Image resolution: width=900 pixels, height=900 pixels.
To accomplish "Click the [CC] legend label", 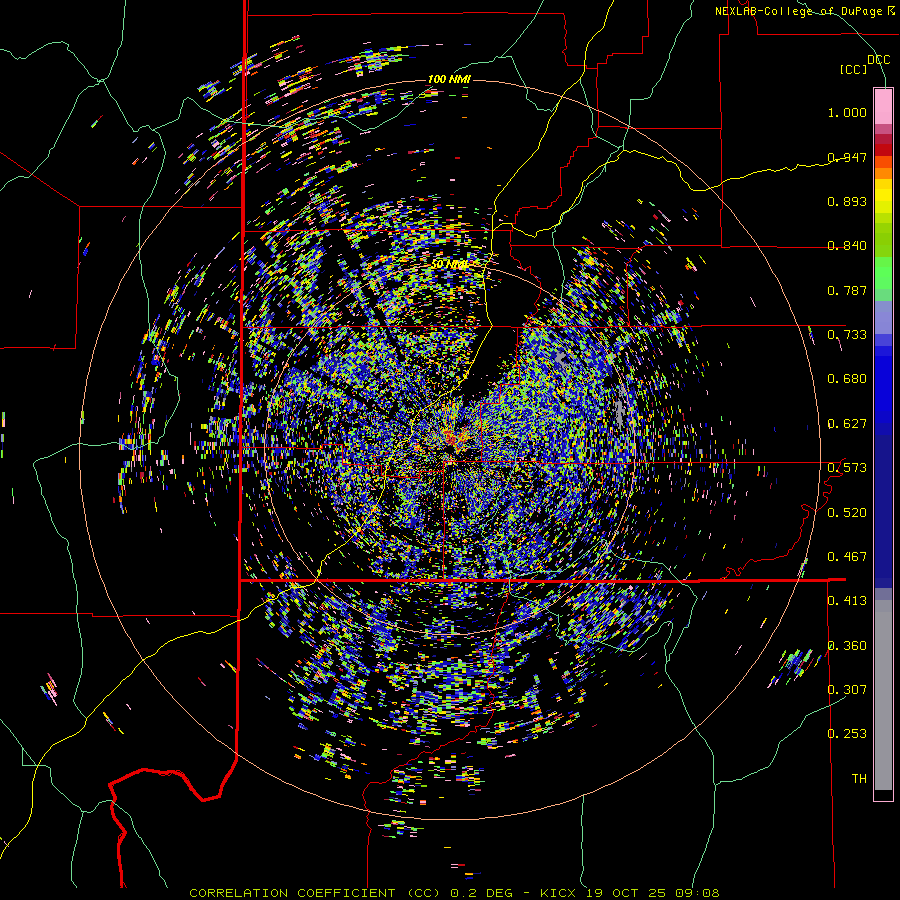I will tap(853, 69).
